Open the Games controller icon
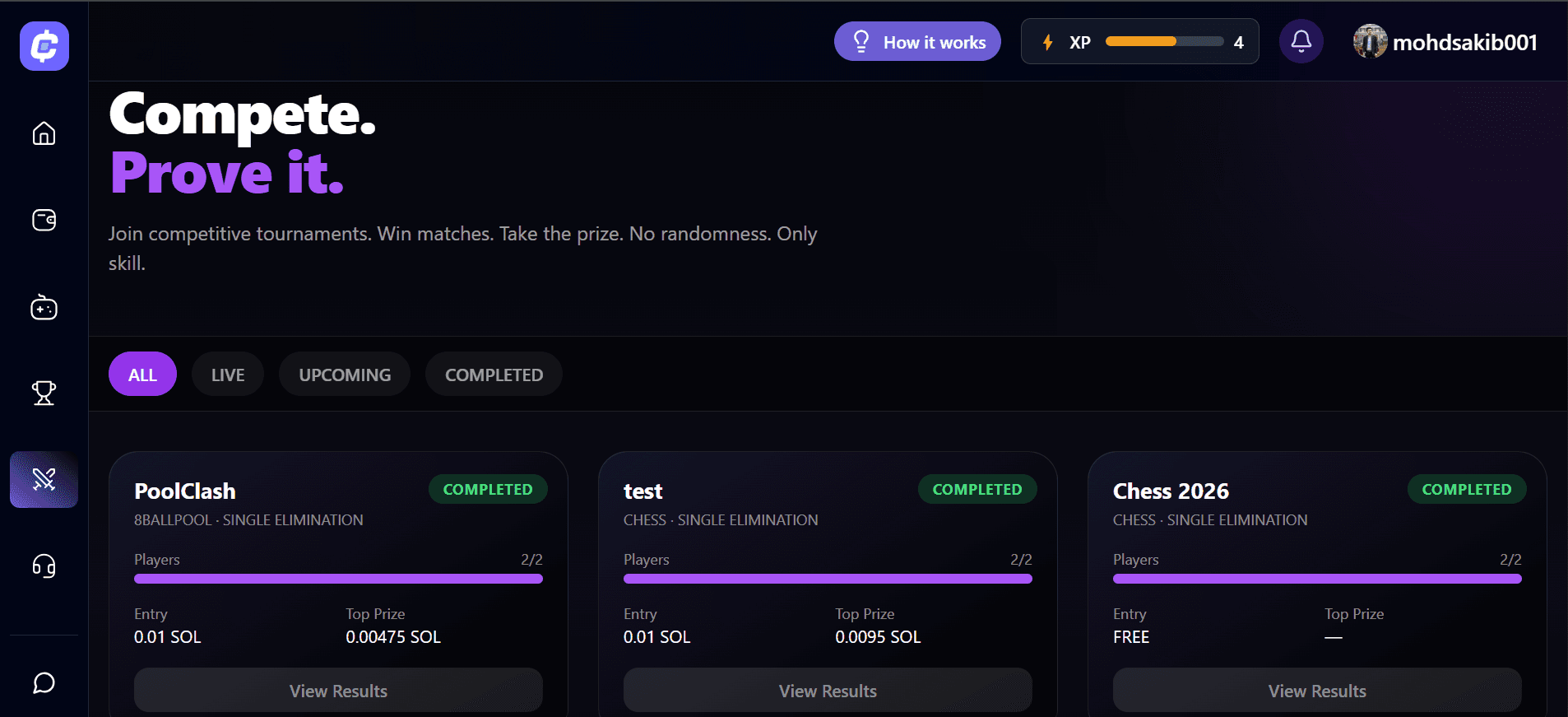This screenshot has height=717, width=1568. point(44,307)
